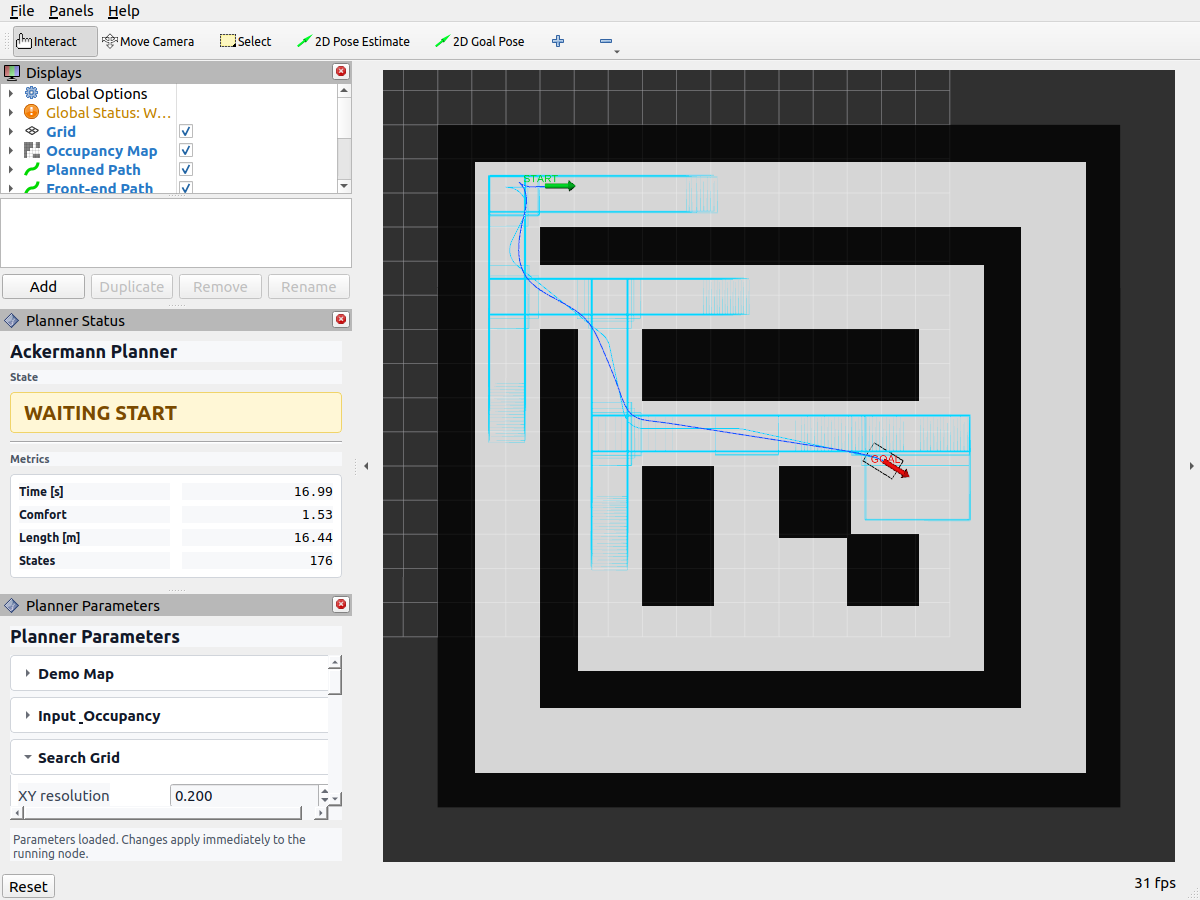
Task: Click the Length [m] metric value 16.44
Action: click(x=314, y=537)
